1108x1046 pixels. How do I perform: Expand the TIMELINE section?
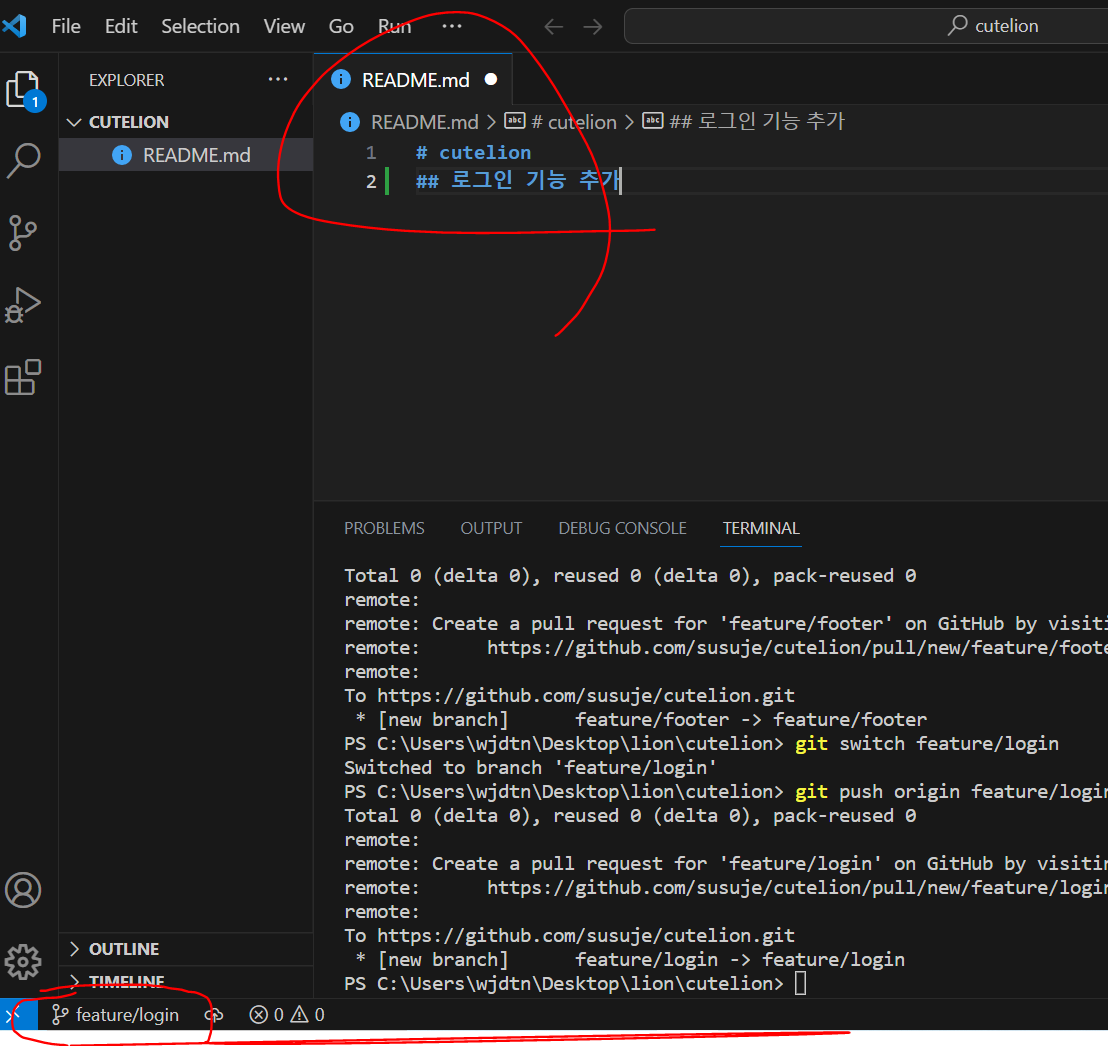point(126,982)
